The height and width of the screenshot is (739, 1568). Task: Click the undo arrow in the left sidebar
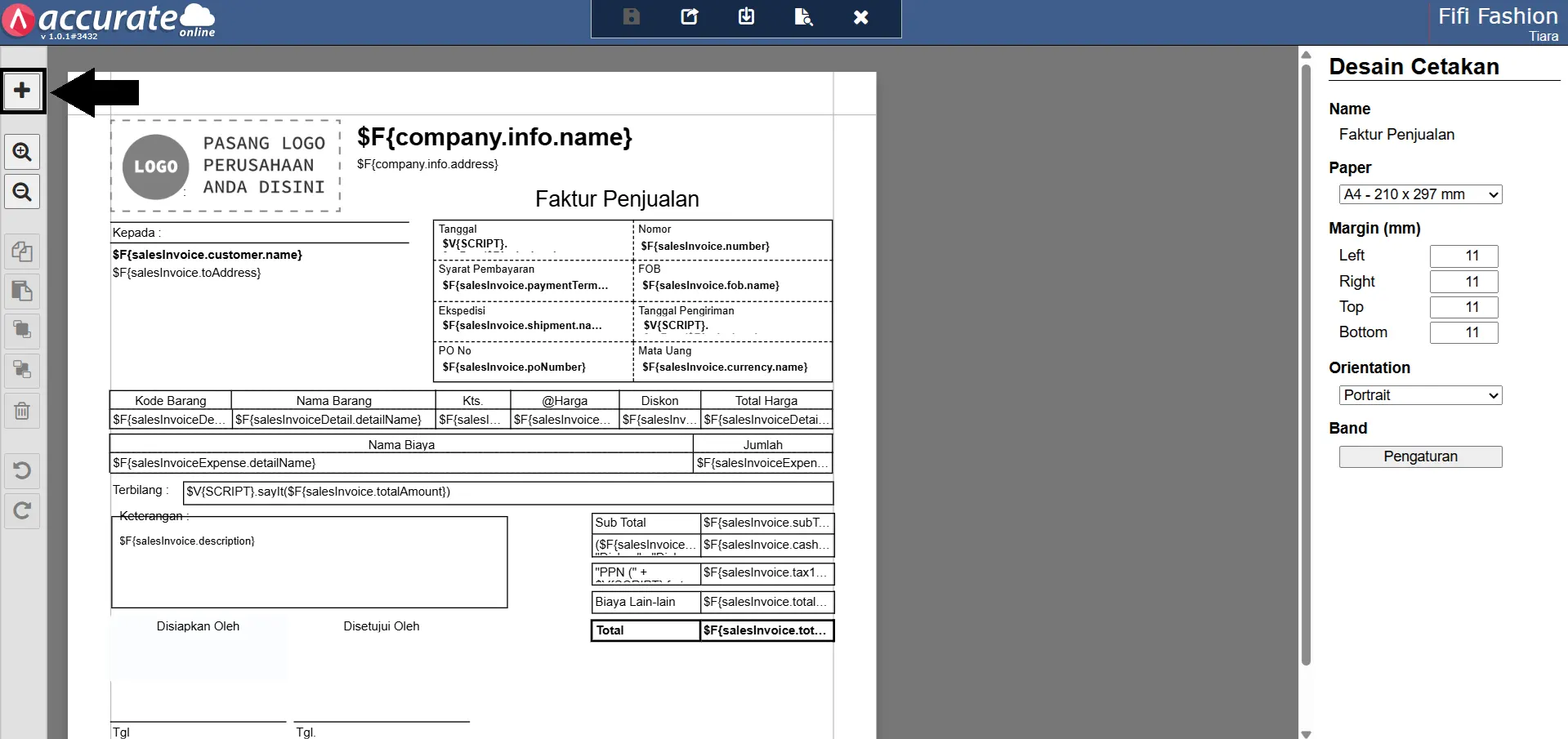[22, 470]
